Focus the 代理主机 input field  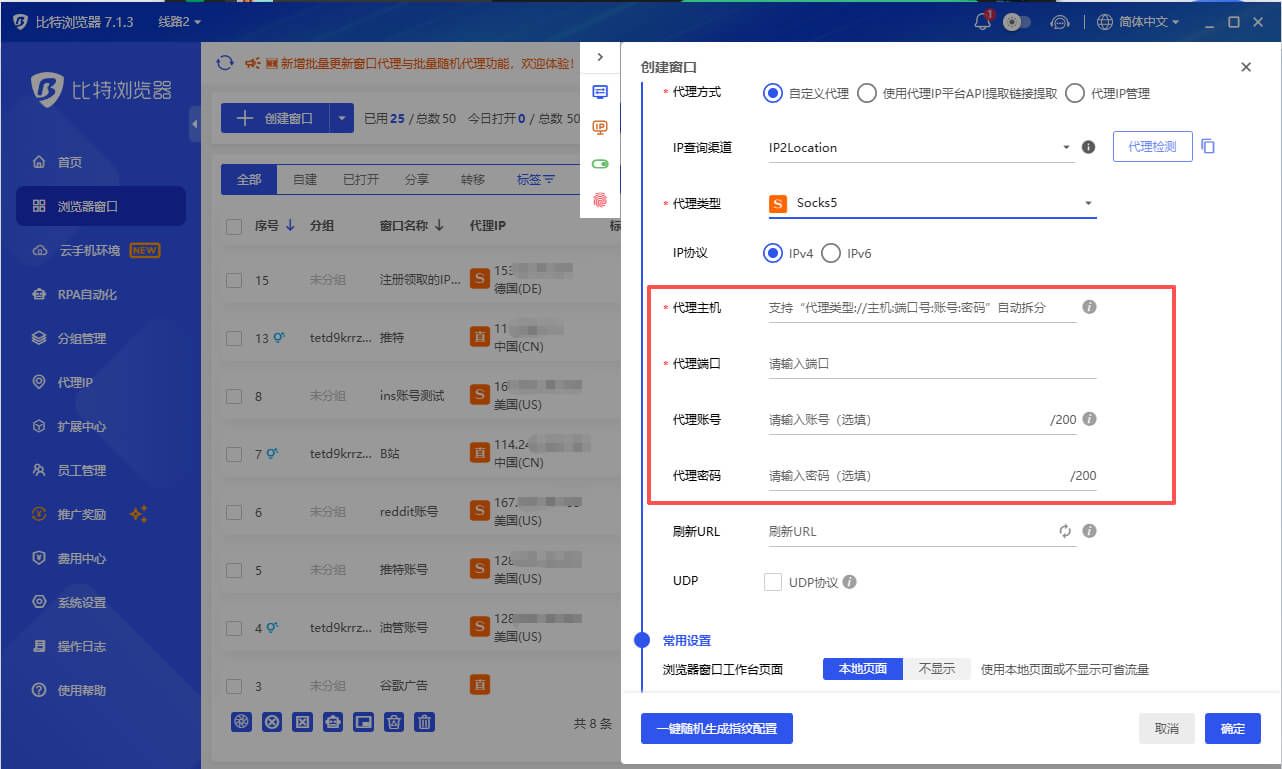tap(921, 308)
